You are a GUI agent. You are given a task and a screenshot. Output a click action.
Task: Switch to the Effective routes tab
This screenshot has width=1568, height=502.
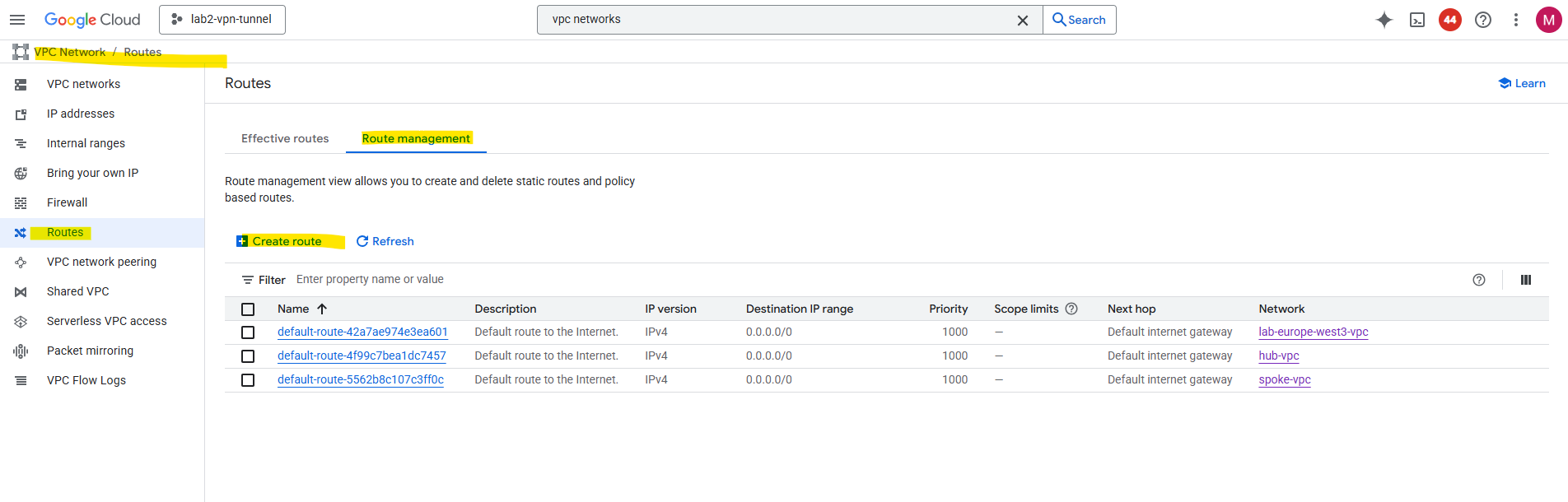tap(285, 138)
